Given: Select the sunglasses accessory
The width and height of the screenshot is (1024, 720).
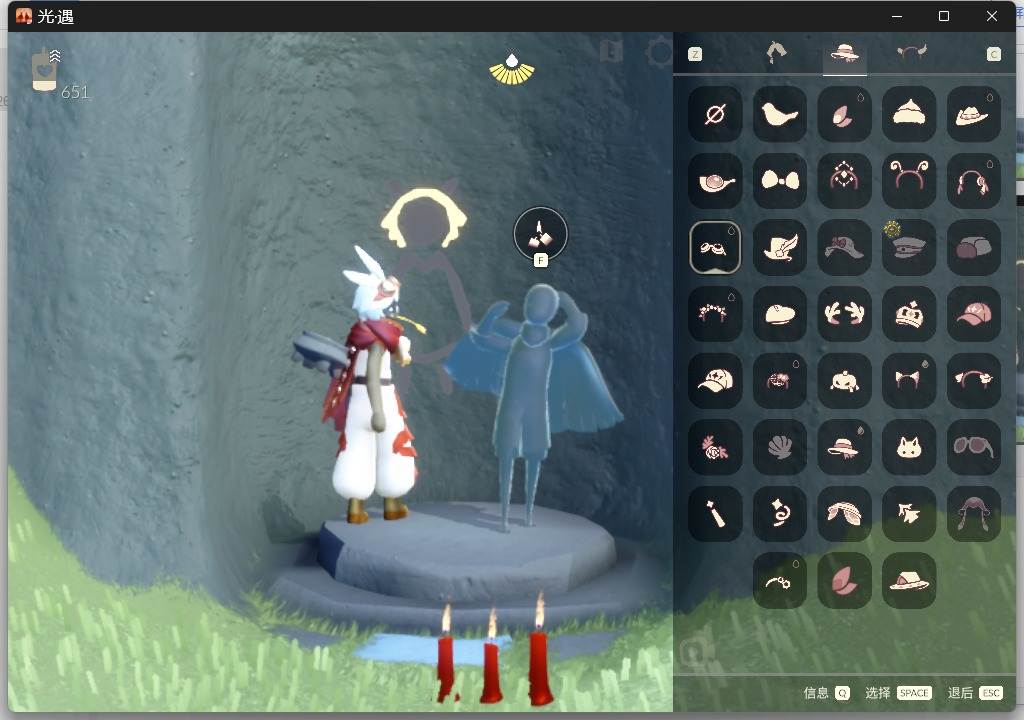Looking at the screenshot, I should (x=974, y=447).
